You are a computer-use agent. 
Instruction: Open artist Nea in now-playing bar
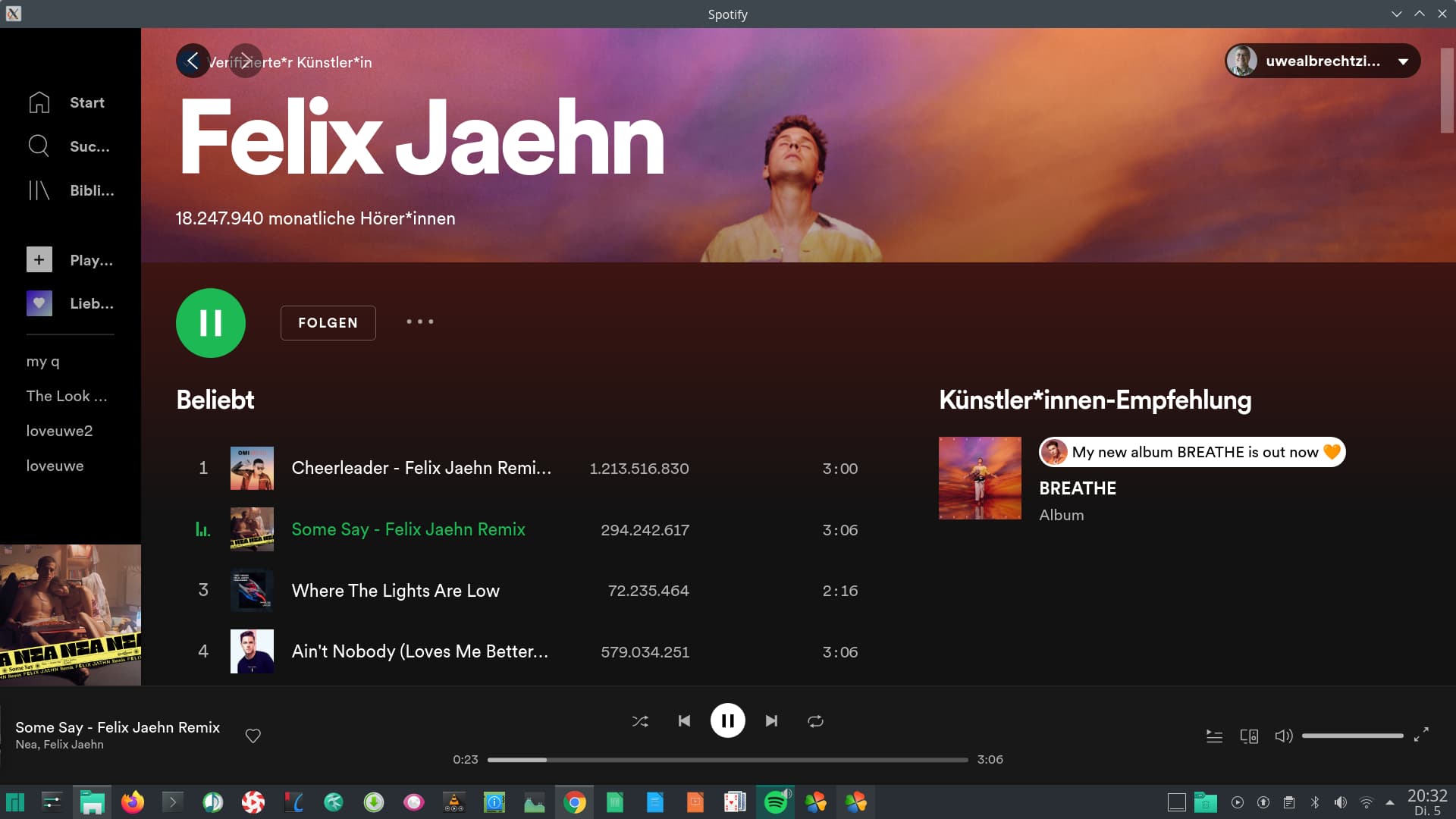[x=27, y=745]
